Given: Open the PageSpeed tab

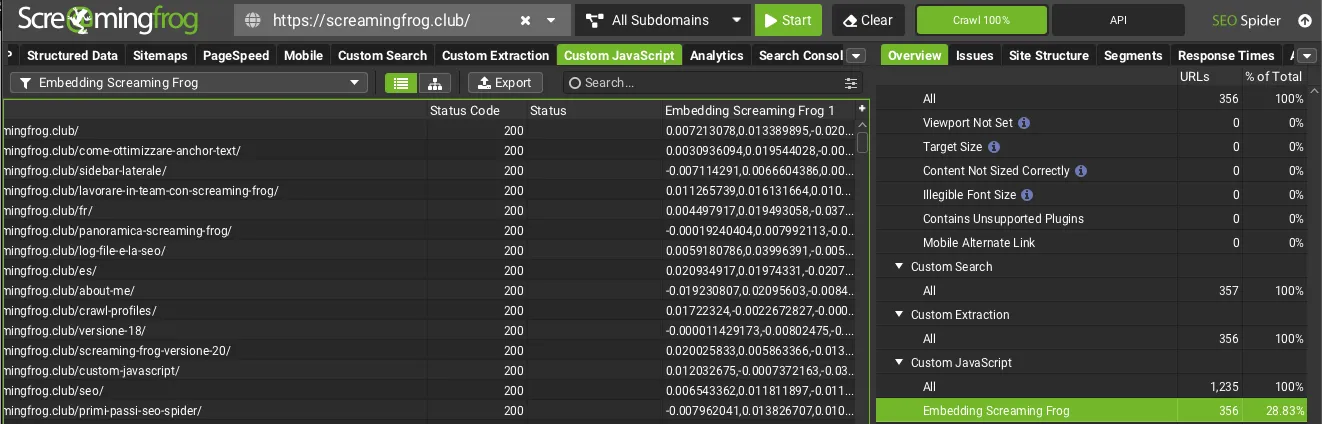Looking at the screenshot, I should (x=236, y=55).
